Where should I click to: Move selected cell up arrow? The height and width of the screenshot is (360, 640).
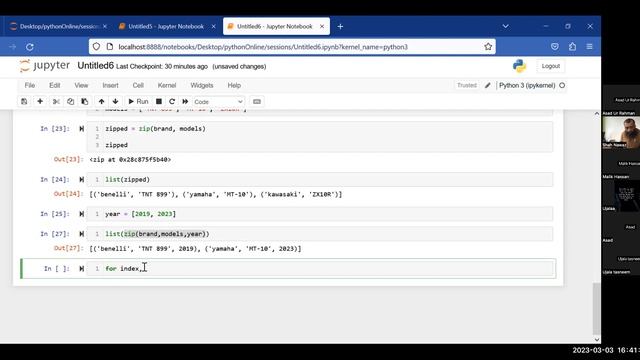click(101, 101)
